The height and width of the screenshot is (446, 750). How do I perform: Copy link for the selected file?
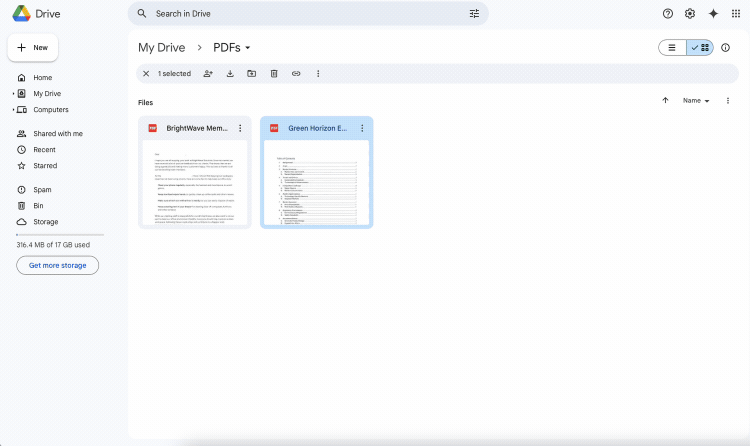(296, 74)
